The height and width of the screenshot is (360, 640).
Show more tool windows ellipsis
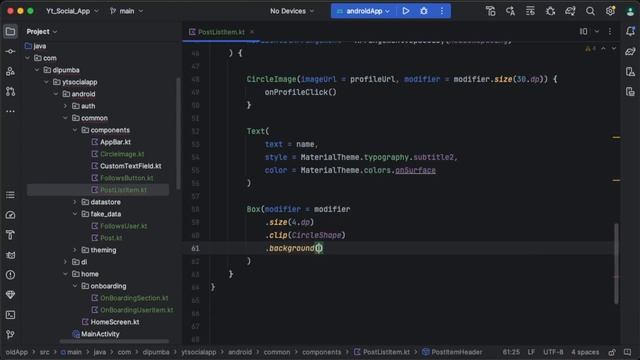pos(10,111)
